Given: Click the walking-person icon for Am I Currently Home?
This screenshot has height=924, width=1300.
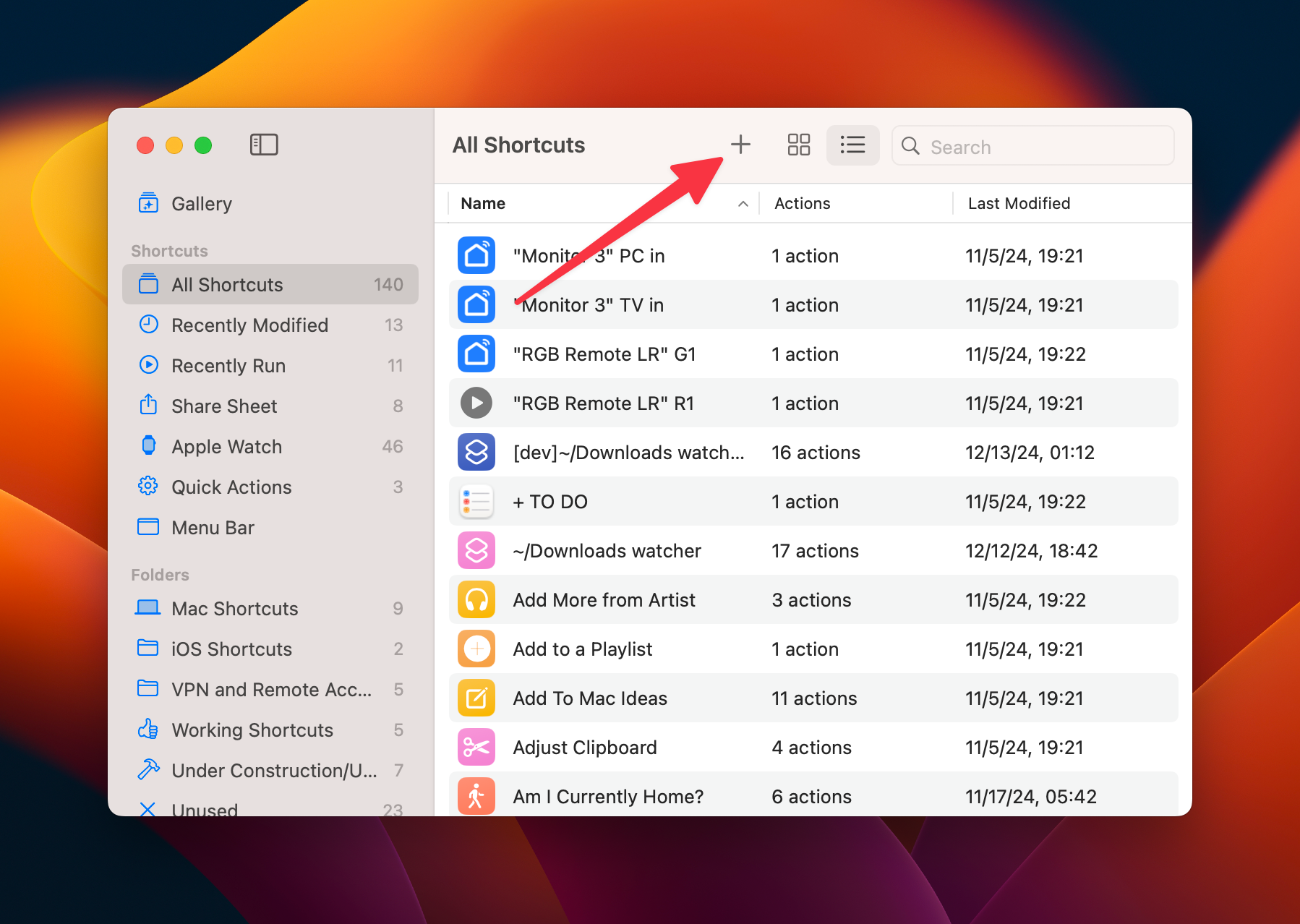Looking at the screenshot, I should [x=476, y=796].
